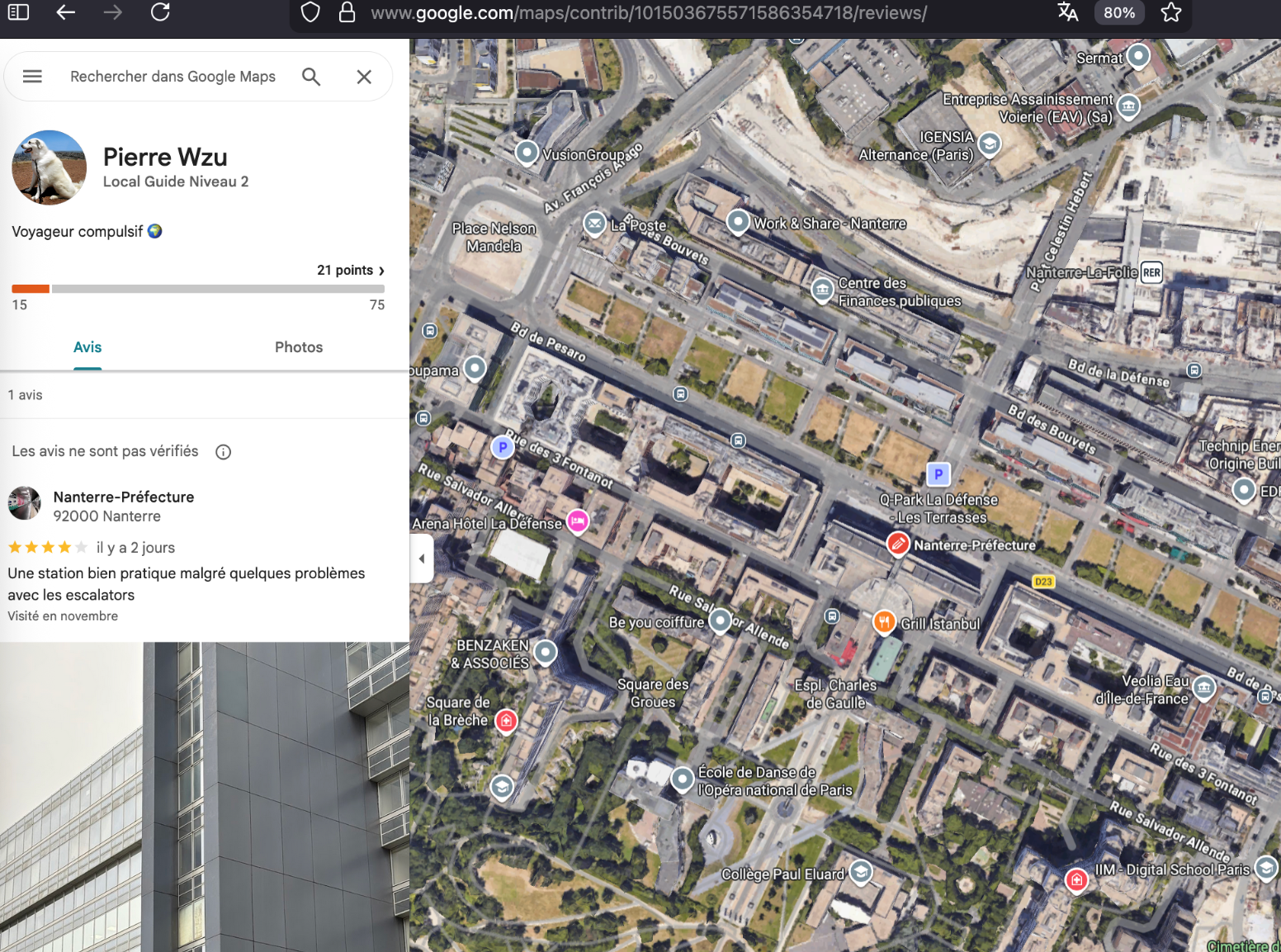Image resolution: width=1281 pixels, height=952 pixels.
Task: Open the Nanterre-Préfecture review place link
Action: 124,497
